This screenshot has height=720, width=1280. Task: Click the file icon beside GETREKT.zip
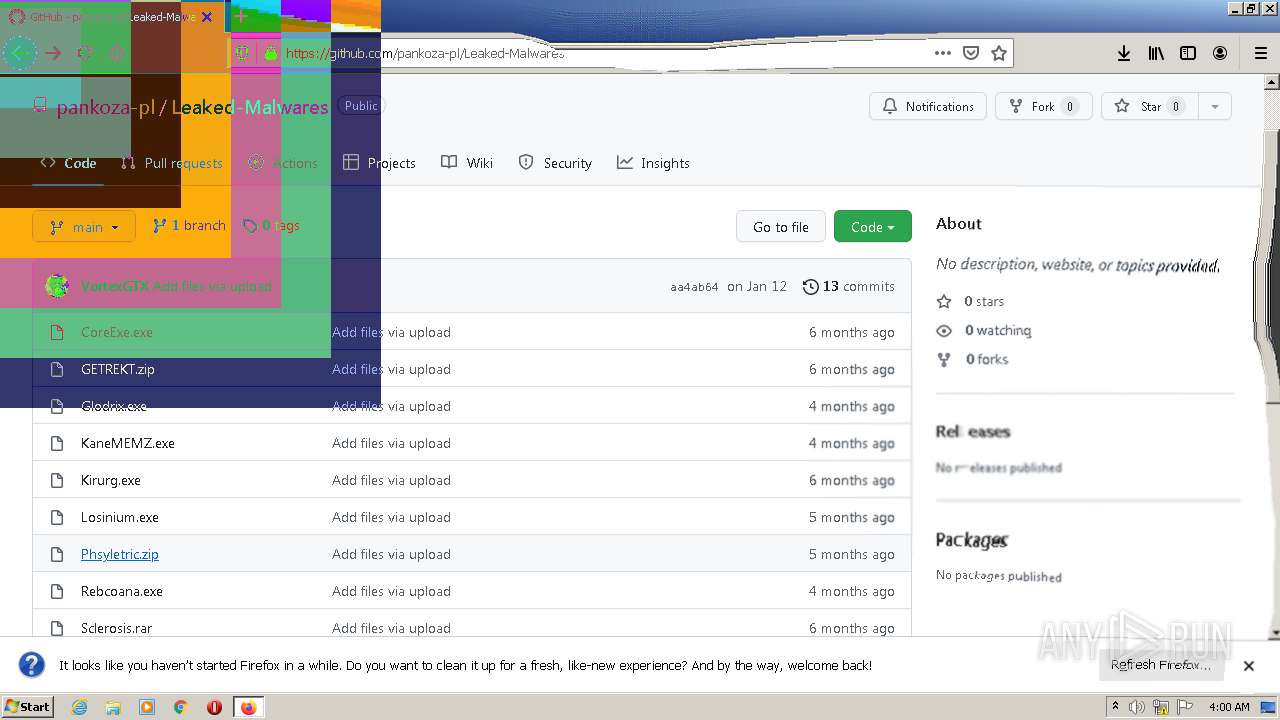click(57, 369)
